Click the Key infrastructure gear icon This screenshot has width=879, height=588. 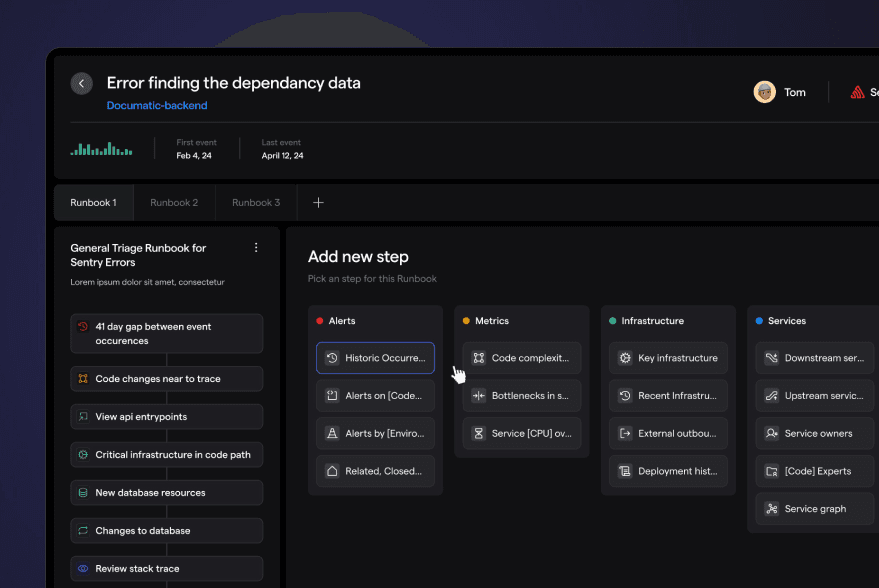pyautogui.click(x=624, y=358)
